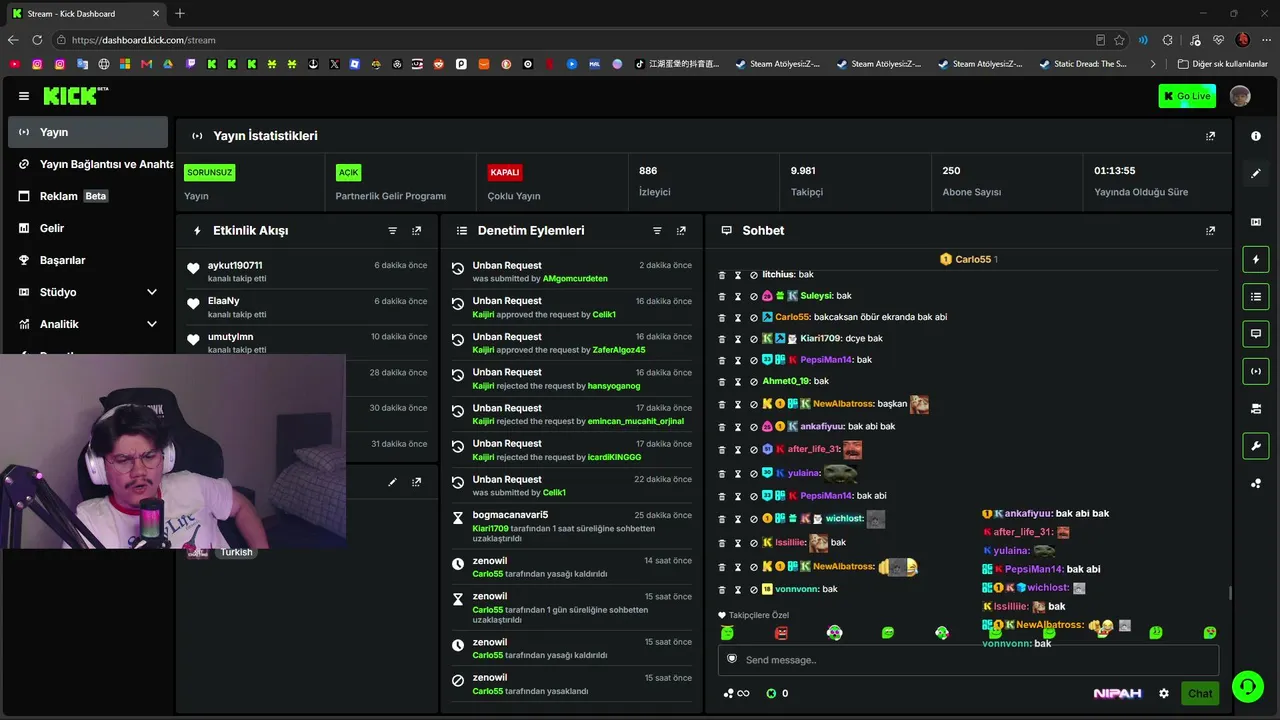Click the pencil edit icon in right sidebar
Image resolution: width=1280 pixels, height=720 pixels.
tap(1256, 173)
